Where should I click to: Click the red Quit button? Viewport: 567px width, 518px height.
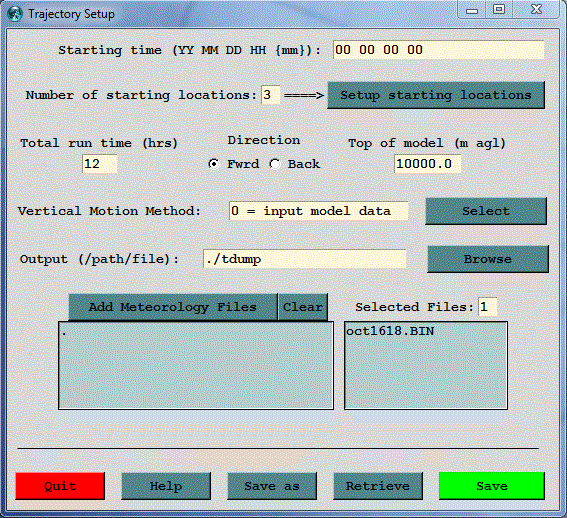click(60, 486)
